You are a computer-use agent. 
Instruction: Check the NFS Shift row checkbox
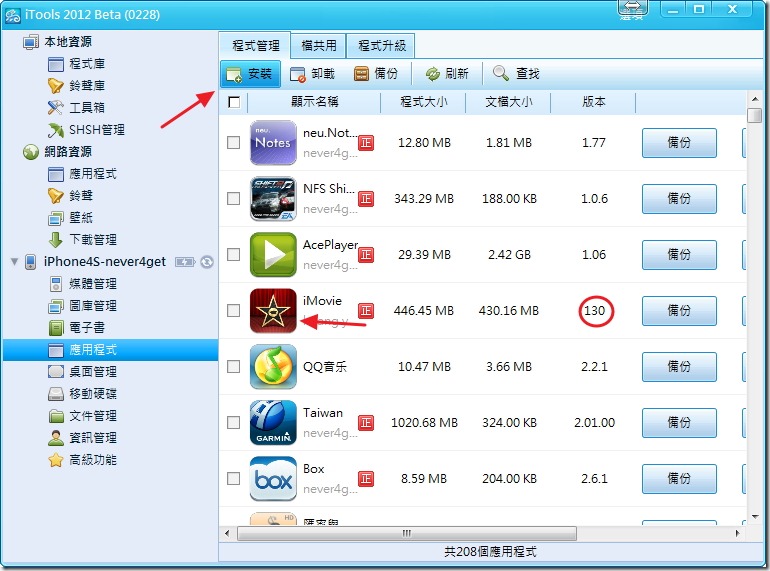click(234, 198)
